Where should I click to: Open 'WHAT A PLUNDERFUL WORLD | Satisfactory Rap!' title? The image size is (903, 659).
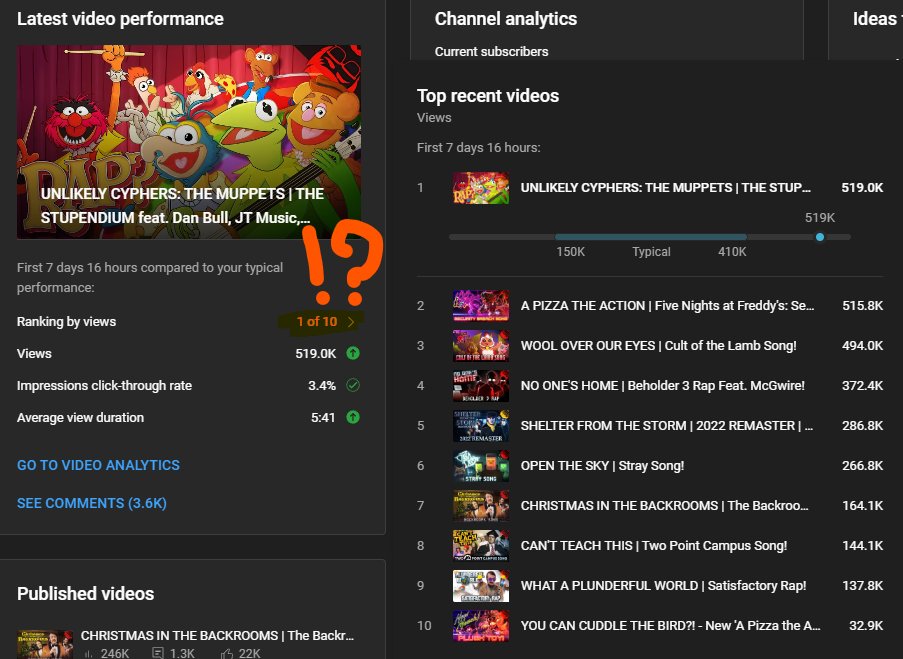coord(663,586)
